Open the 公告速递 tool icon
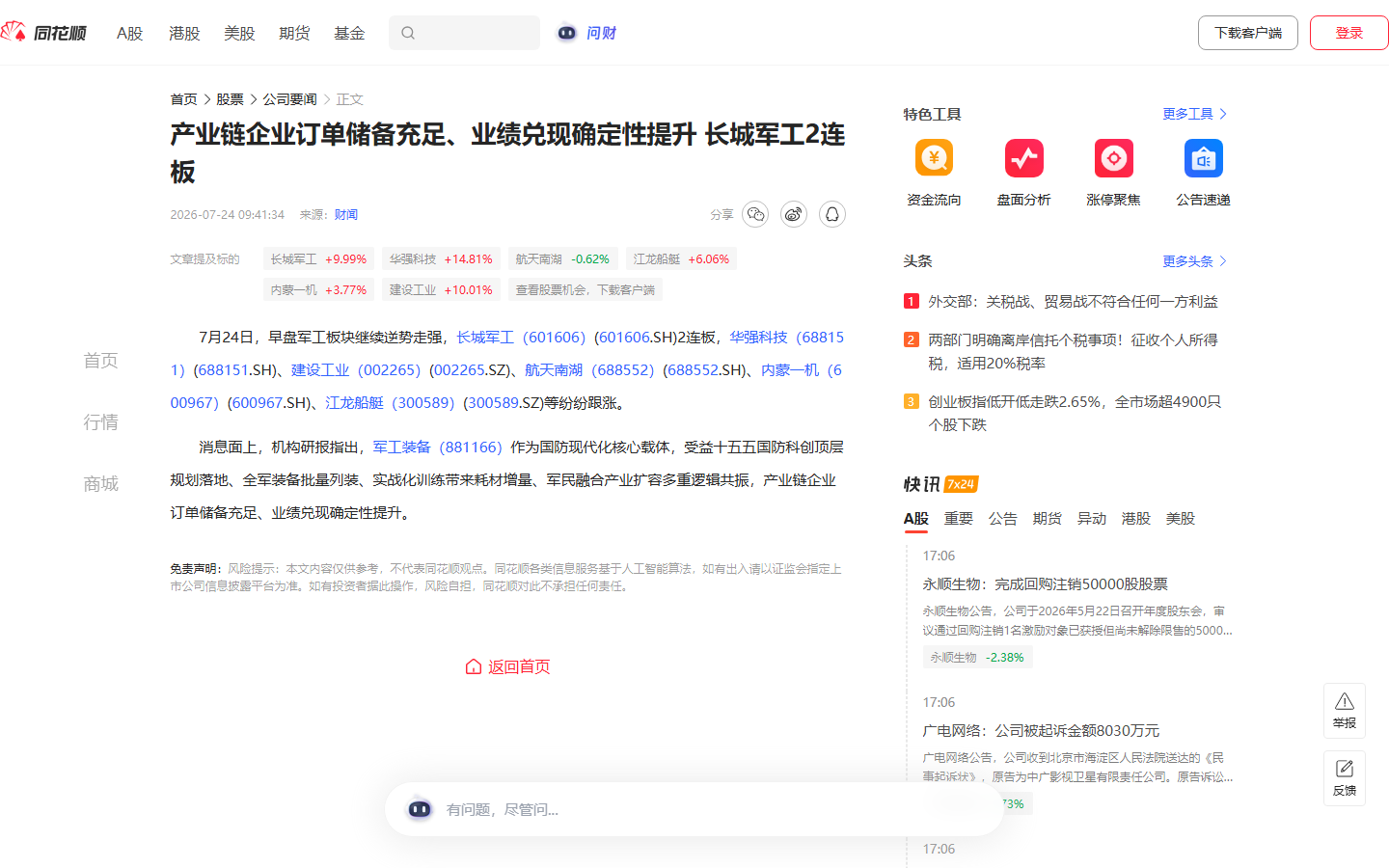The image size is (1389, 868). (x=1204, y=158)
